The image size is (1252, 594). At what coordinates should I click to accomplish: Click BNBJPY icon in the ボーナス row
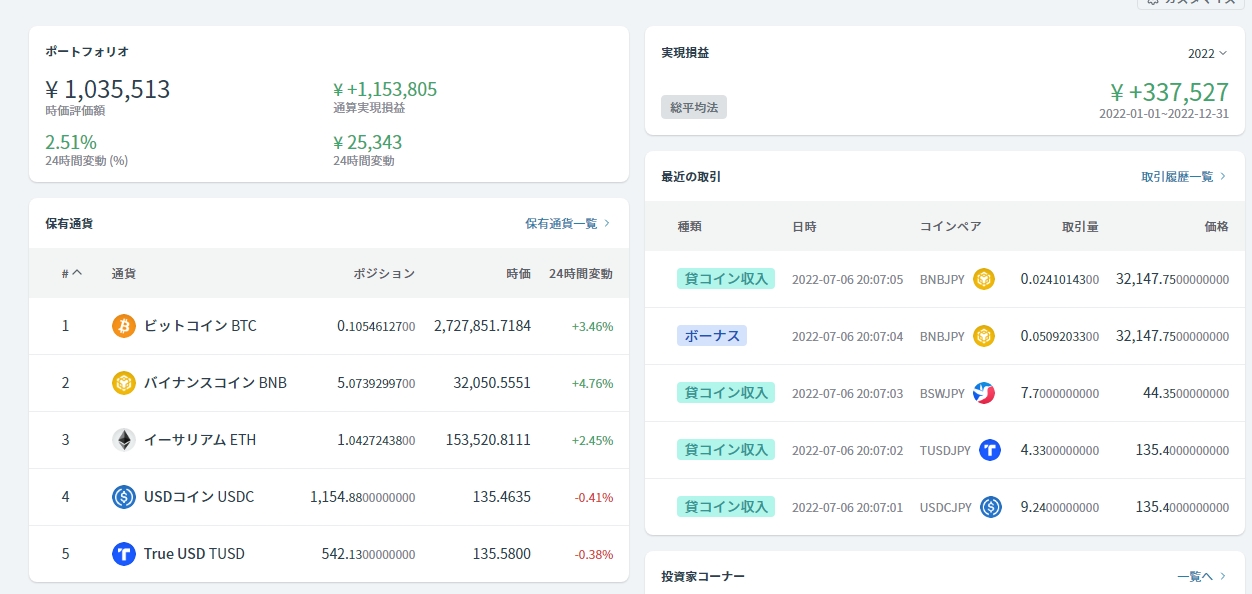click(984, 336)
